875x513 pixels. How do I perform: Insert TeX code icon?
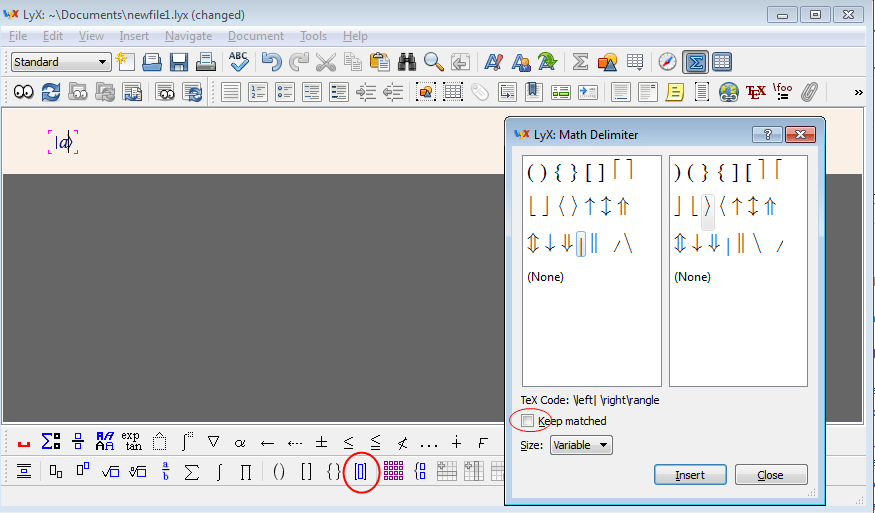click(x=756, y=92)
